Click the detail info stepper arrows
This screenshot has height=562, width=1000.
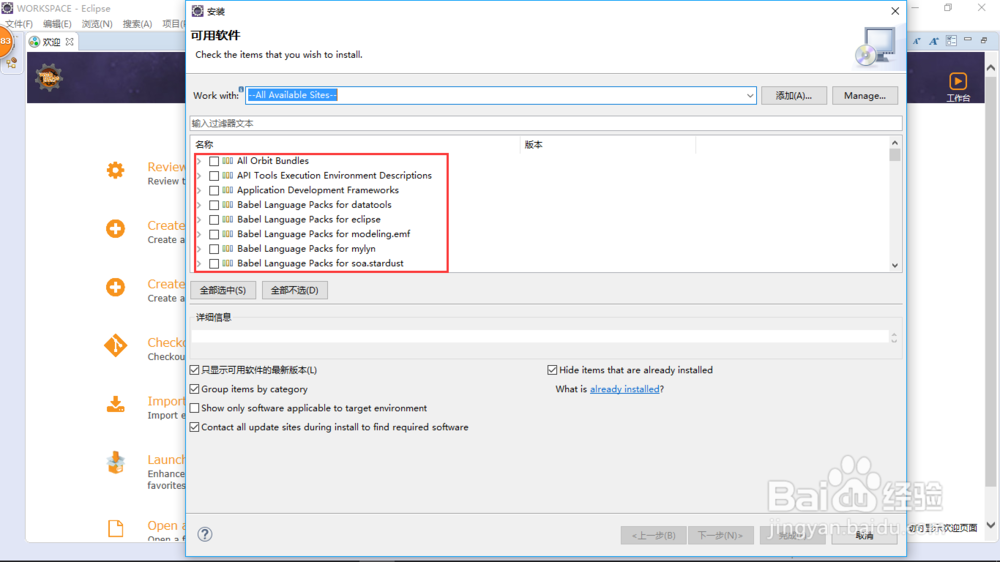pos(894,338)
